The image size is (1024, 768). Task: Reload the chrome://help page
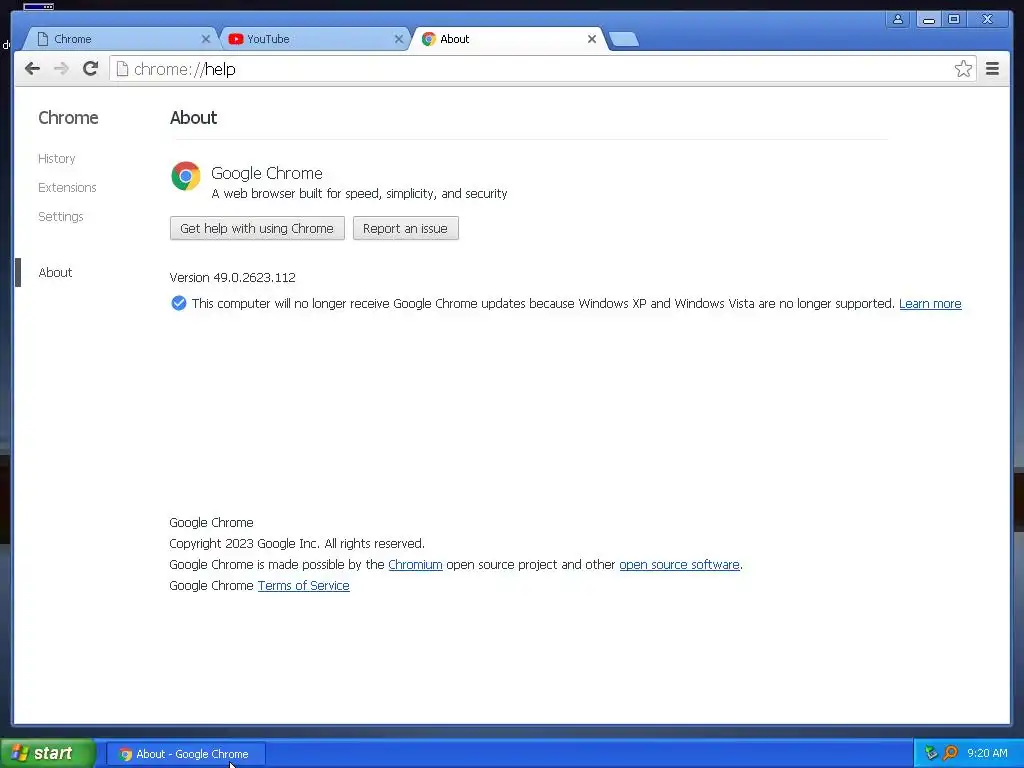point(91,69)
